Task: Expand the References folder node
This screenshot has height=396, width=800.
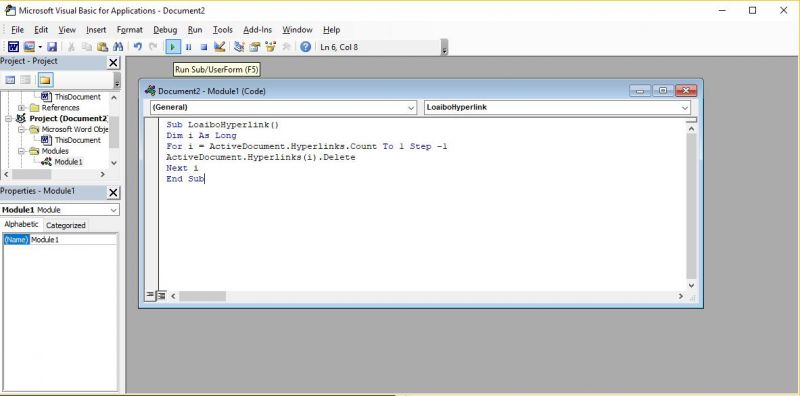Action: click(x=22, y=108)
